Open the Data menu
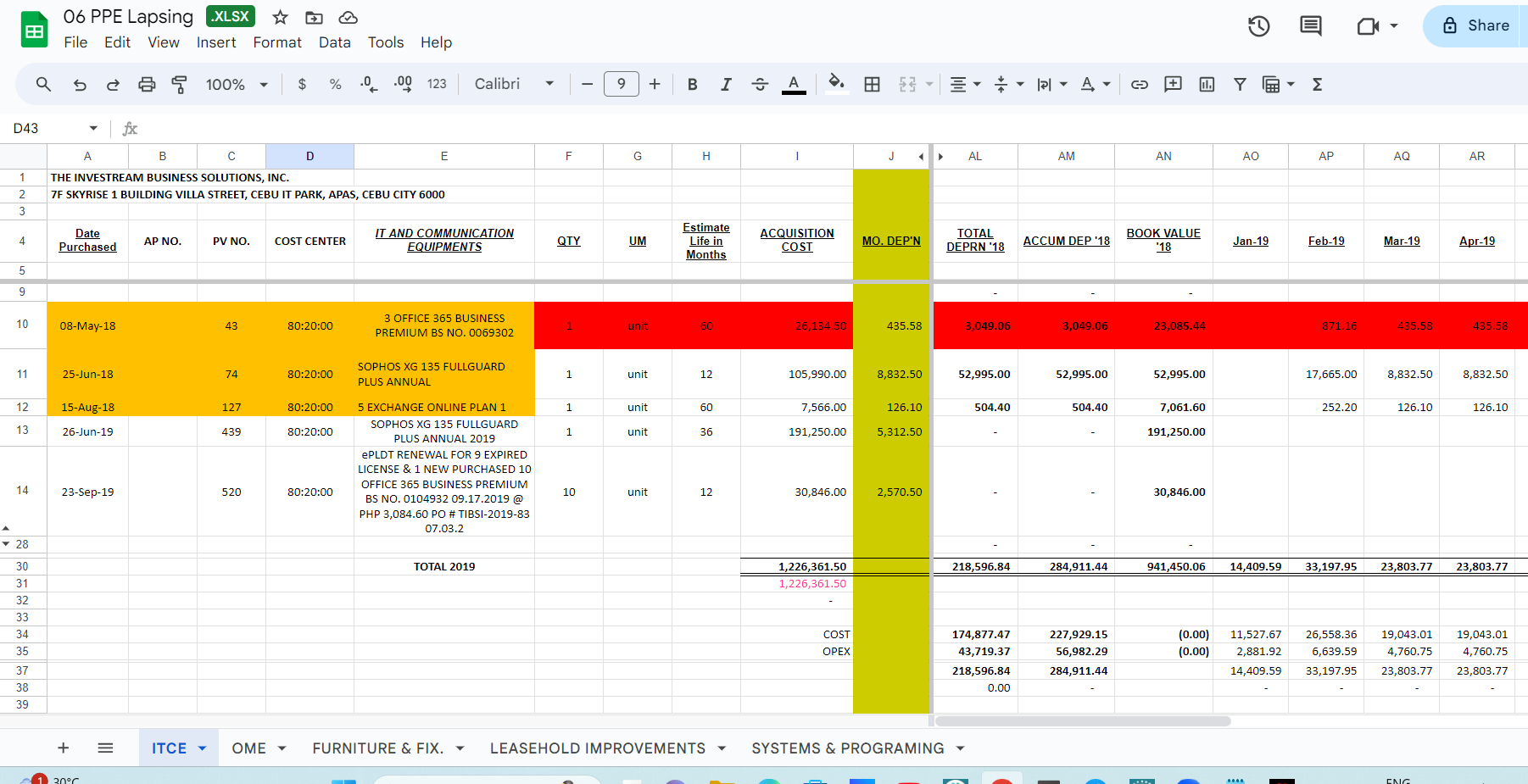The image size is (1528, 784). 334,42
